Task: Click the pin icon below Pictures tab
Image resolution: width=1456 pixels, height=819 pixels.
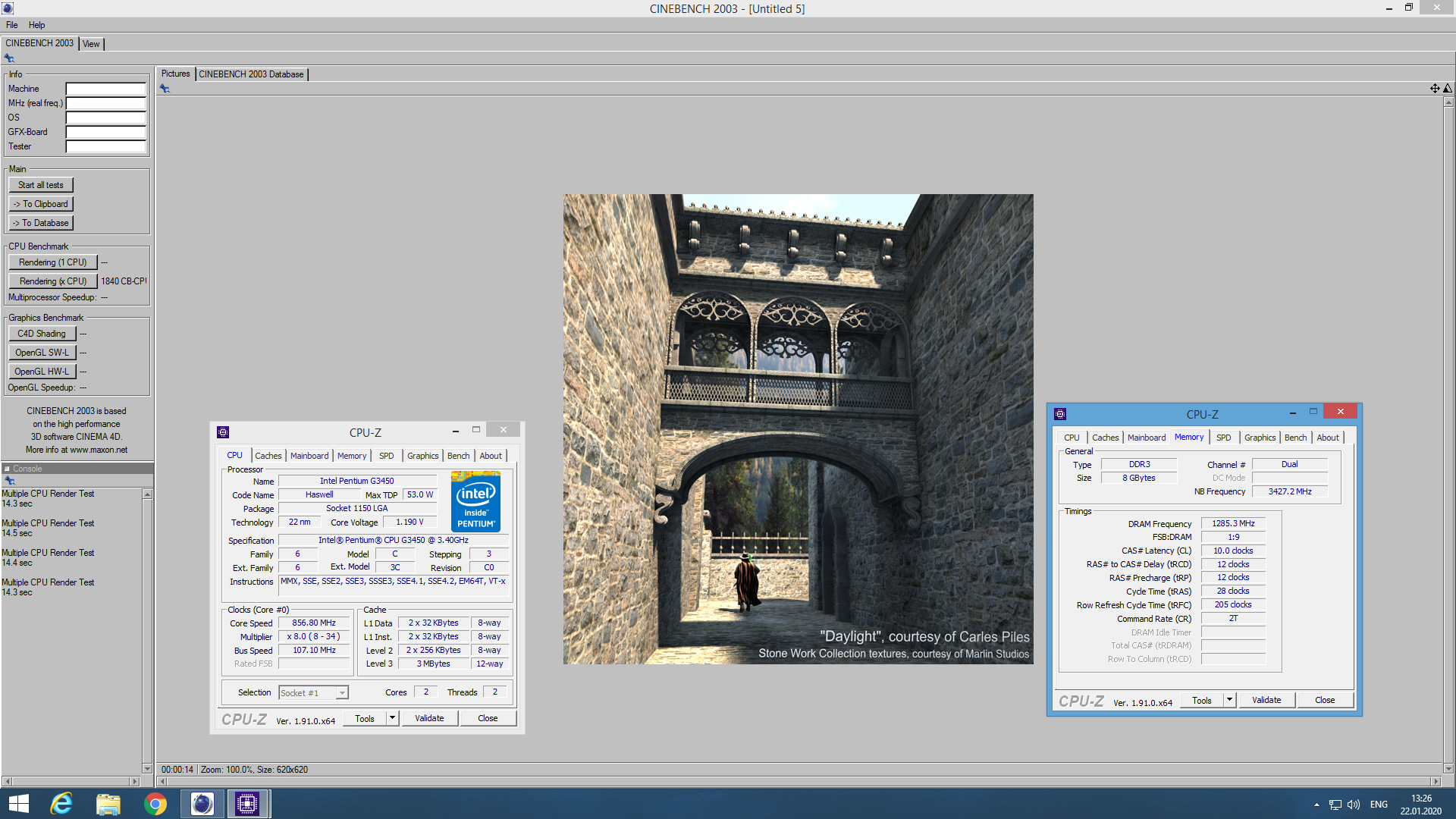Action: coord(165,89)
